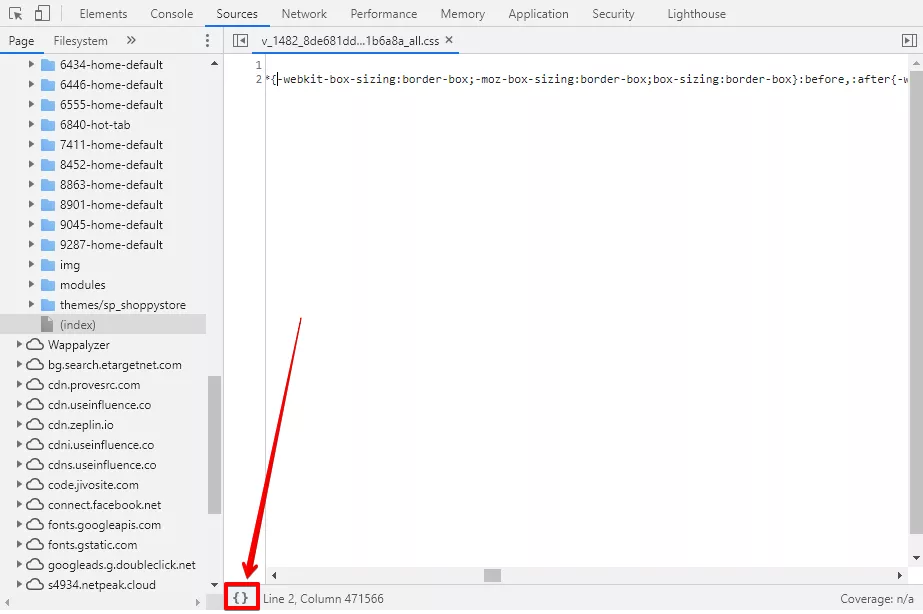Screen dimensions: 923x614
Task: Click the 6840-hot-tab folder icon
Action: coord(48,125)
